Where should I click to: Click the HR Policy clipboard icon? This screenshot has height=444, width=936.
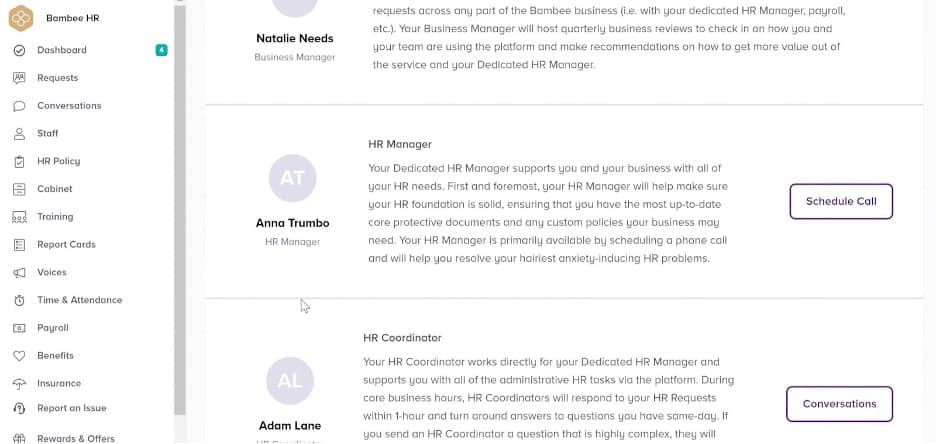click(19, 161)
